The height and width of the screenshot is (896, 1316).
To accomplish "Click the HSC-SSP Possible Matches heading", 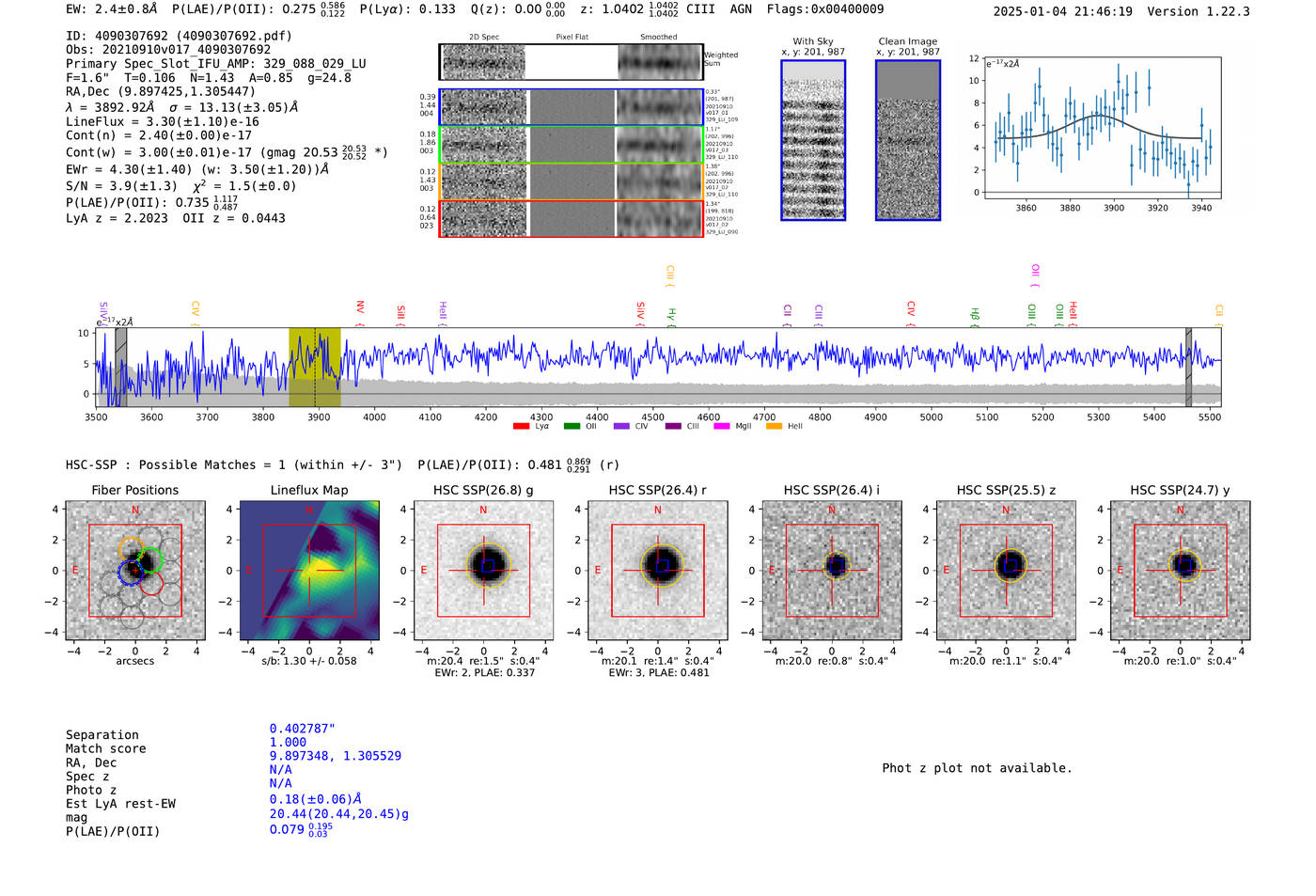I will pos(234,465).
